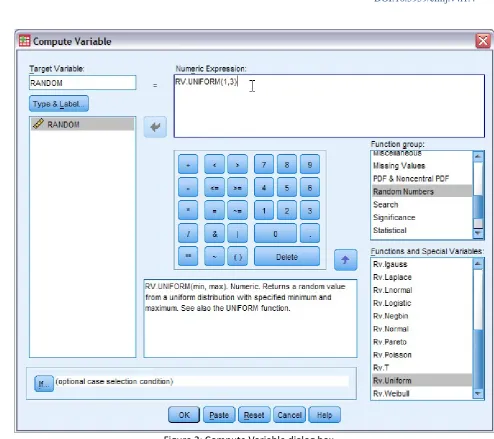494x439 pixels.
Task: Click the vertical bar OR operator button
Action: 237,233
